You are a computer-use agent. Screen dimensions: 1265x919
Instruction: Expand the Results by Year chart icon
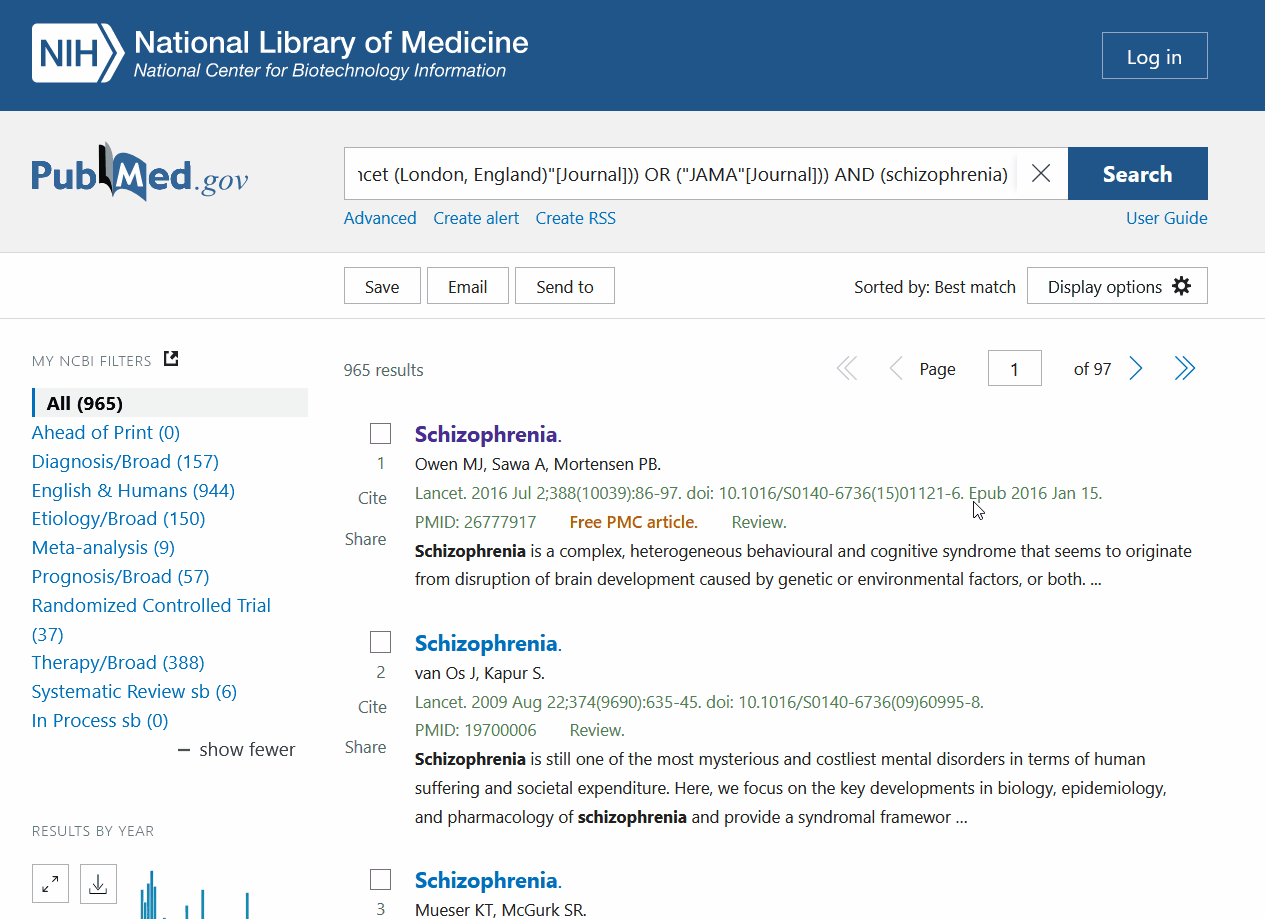pos(50,883)
